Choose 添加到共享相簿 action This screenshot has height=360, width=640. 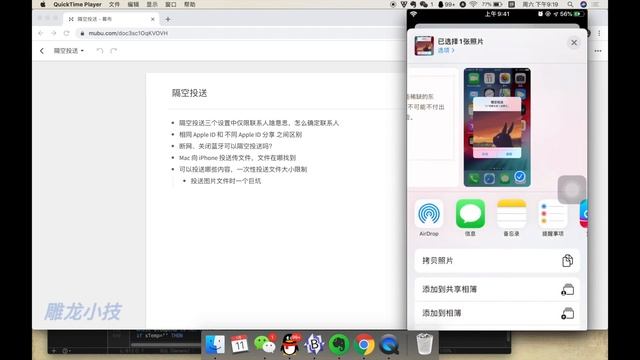coord(497,289)
